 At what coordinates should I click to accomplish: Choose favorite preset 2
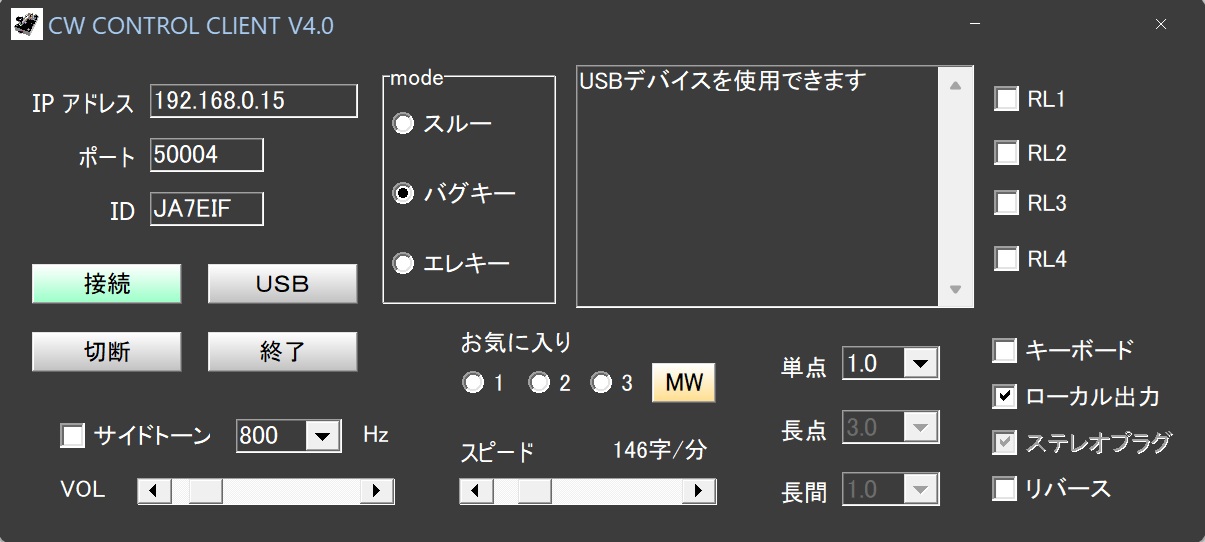click(x=539, y=384)
